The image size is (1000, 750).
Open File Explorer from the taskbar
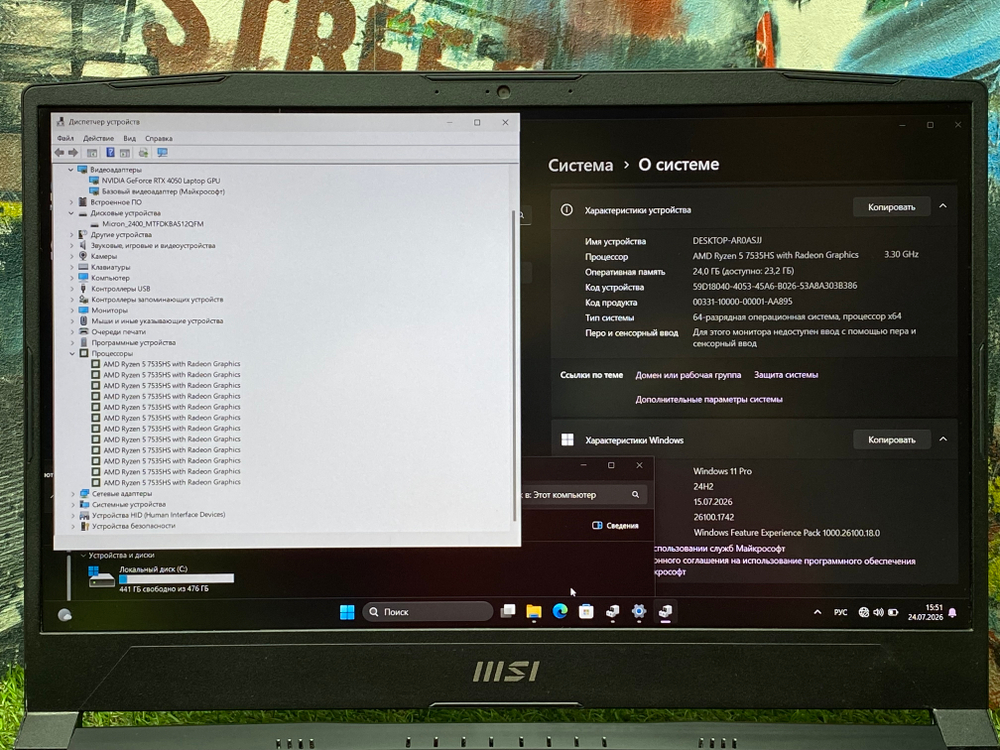[x=534, y=612]
